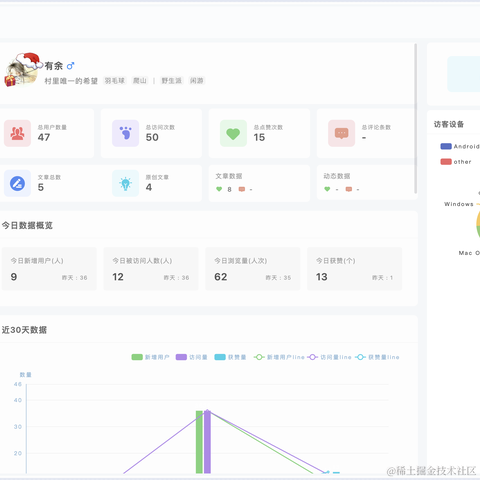
Task: Click the heart icon in 文章数据 card
Action: point(219,189)
